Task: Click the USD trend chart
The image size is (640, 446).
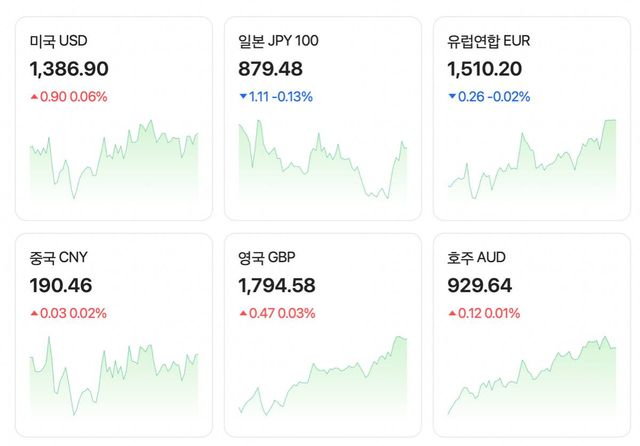Action: coord(114,160)
